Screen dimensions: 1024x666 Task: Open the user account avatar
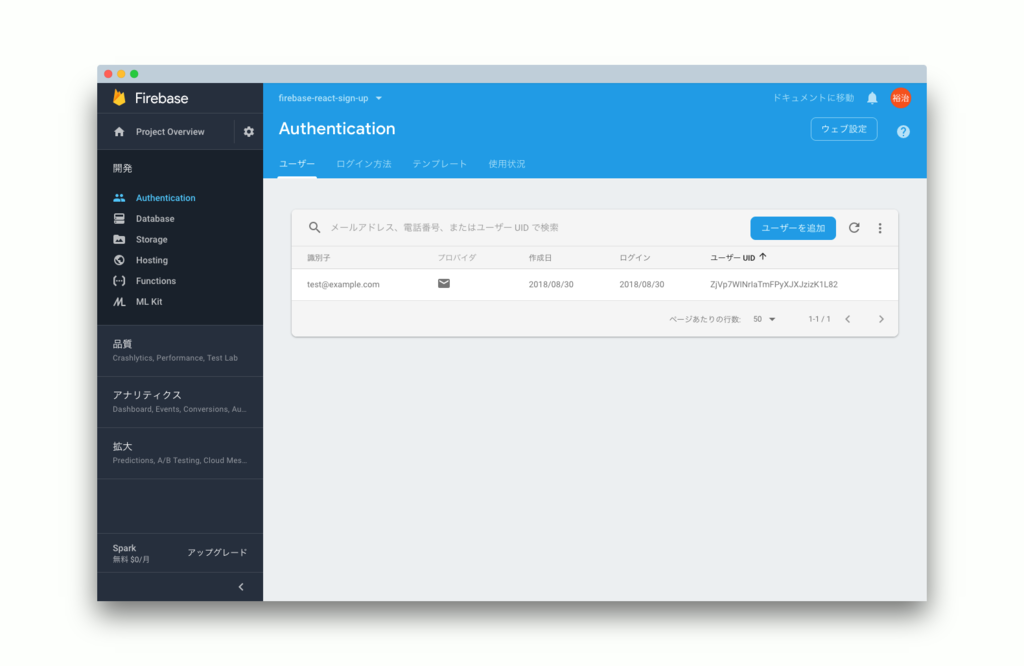point(901,98)
